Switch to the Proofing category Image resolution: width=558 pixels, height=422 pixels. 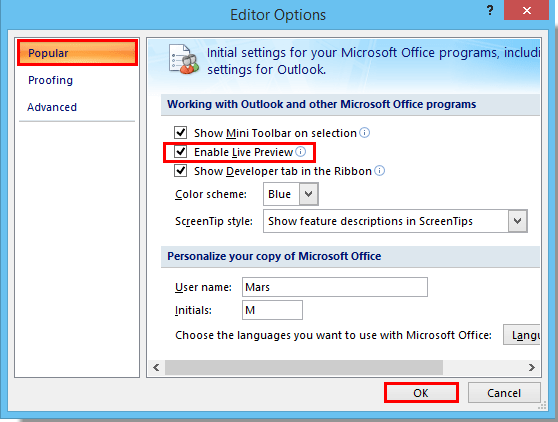tap(50, 80)
